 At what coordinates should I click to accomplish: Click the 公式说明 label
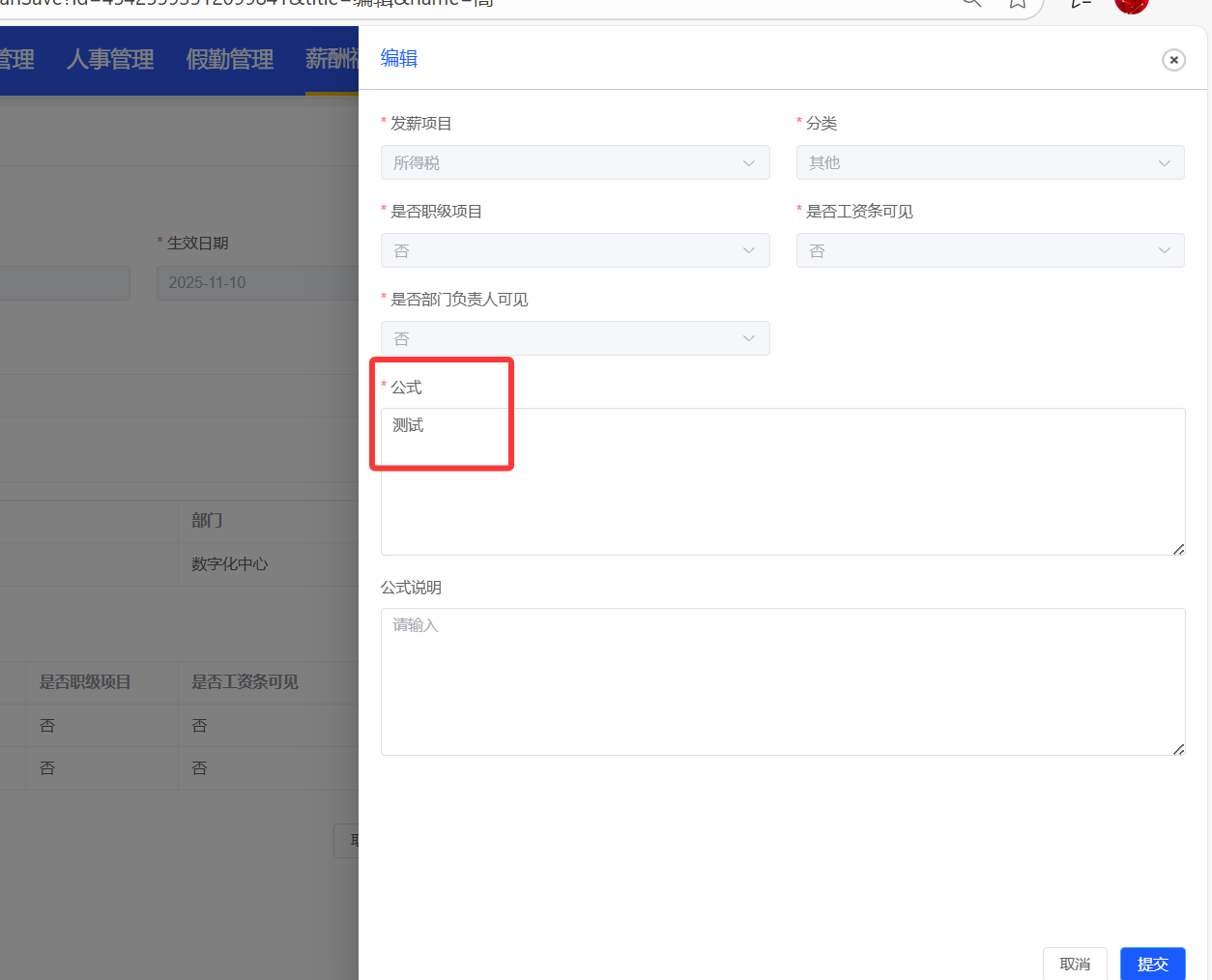[411, 588]
